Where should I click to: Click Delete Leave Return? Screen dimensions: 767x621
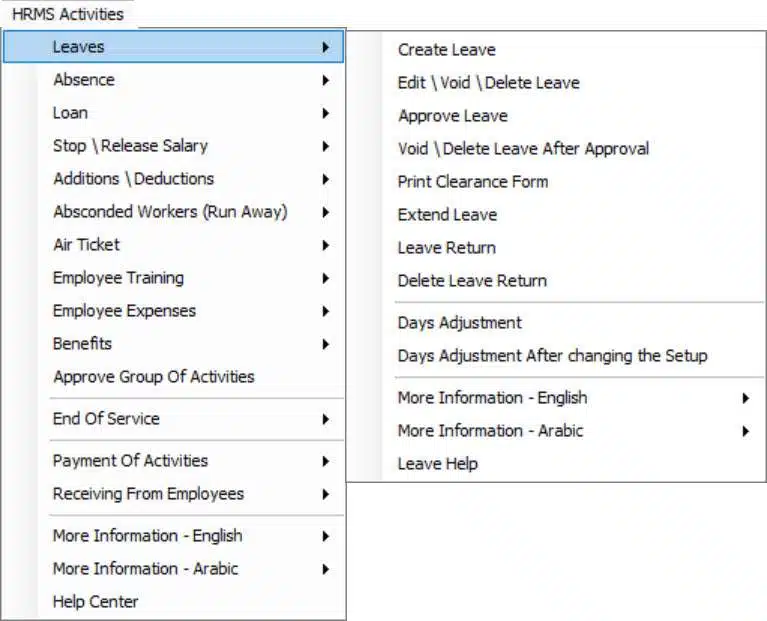pyautogui.click(x=473, y=281)
